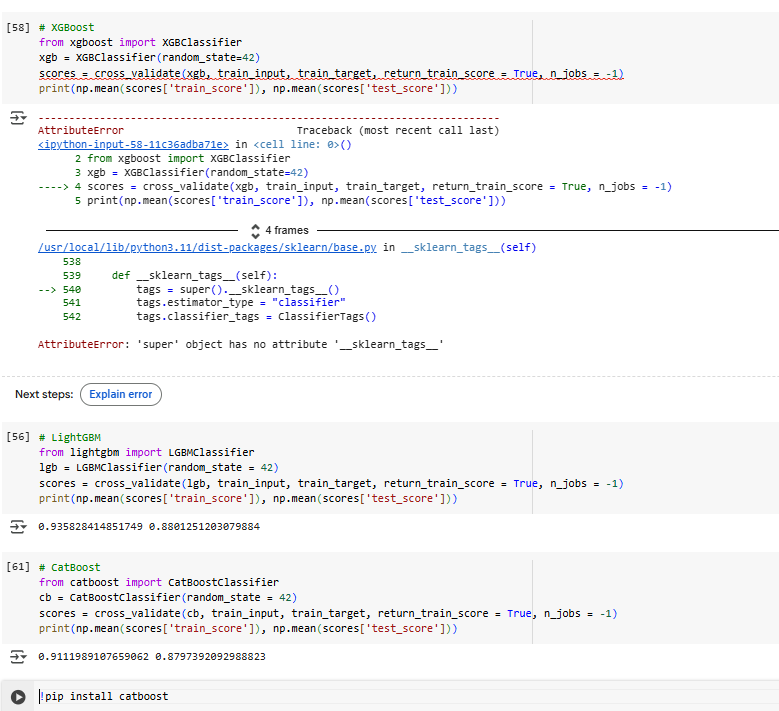Click the underlined cross_validate(xgb, ...) line
This screenshot has width=779, height=711.
tap(331, 74)
